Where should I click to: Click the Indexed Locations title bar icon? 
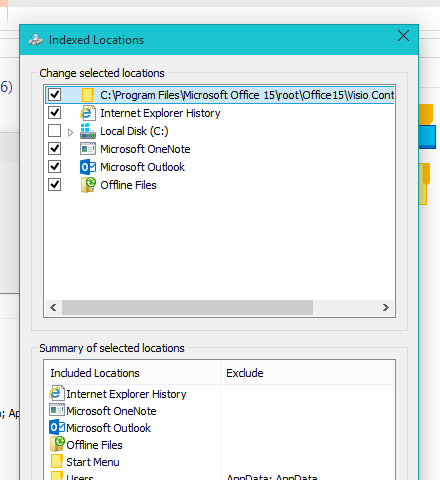pos(36,40)
